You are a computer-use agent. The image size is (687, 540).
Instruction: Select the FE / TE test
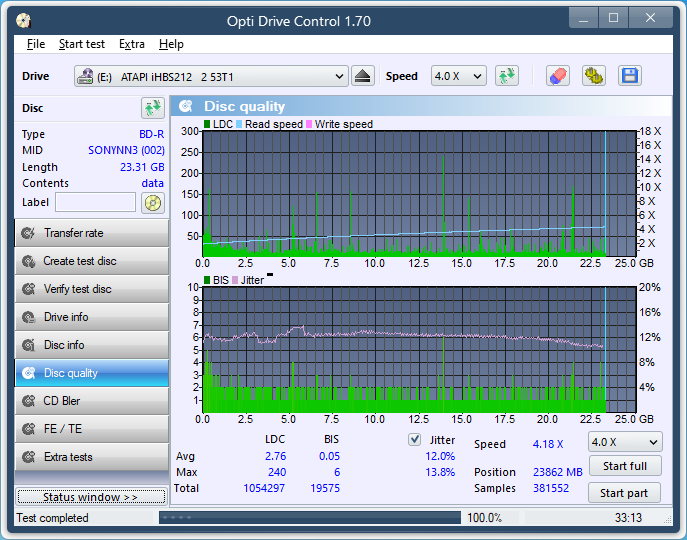coord(91,429)
